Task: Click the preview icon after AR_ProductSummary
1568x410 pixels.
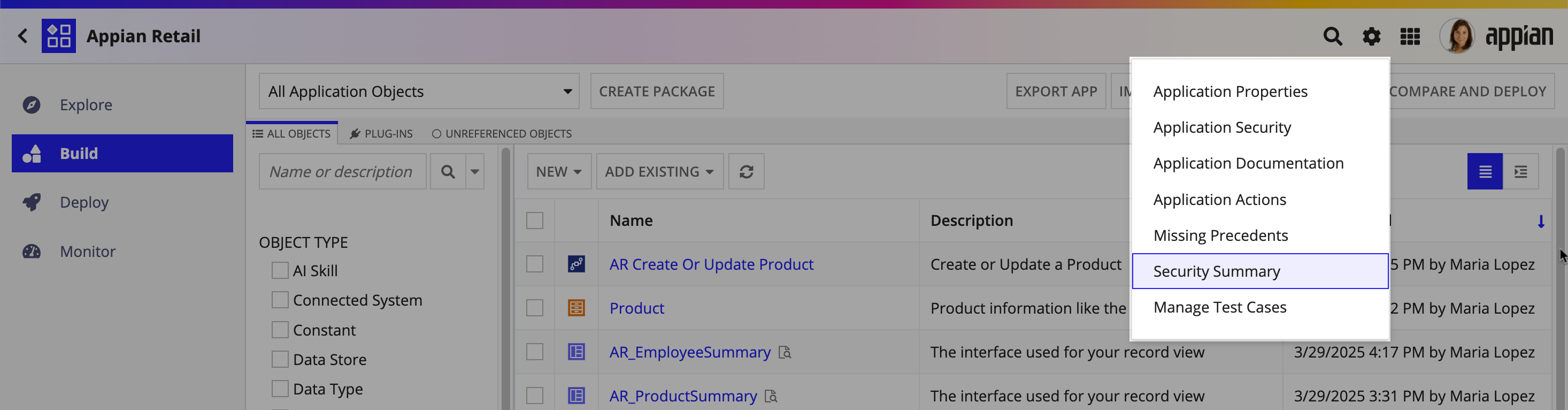Action: pyautogui.click(x=771, y=396)
